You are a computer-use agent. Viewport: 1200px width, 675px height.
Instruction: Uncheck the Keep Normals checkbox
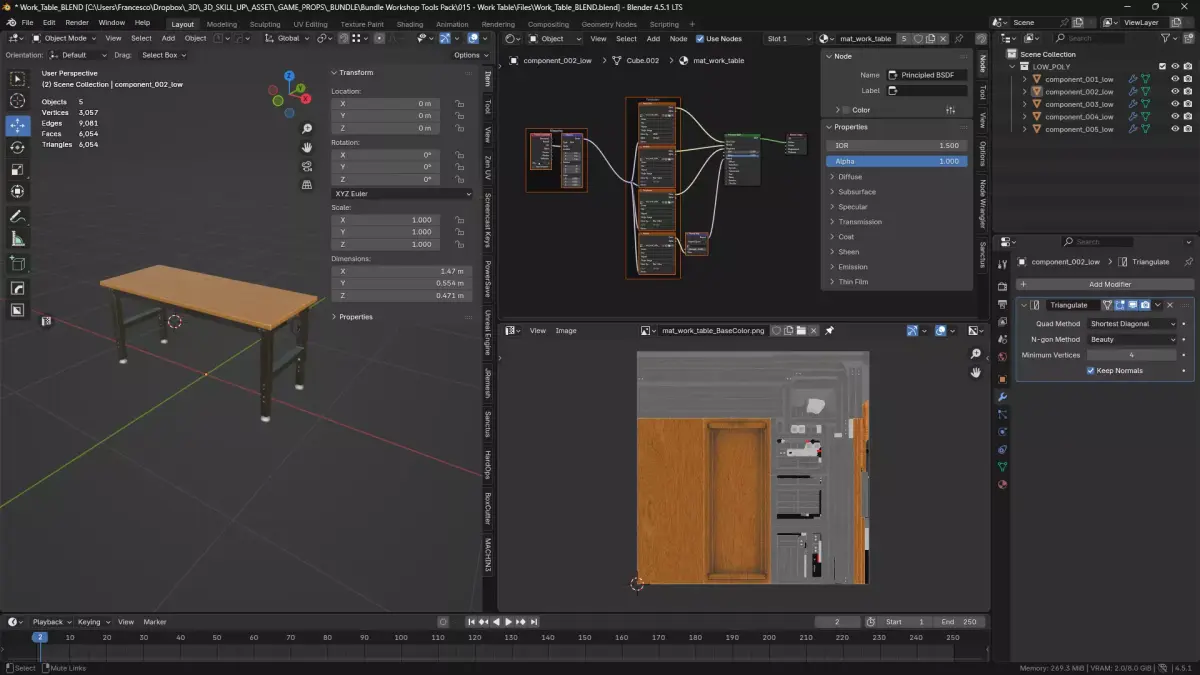point(1091,370)
